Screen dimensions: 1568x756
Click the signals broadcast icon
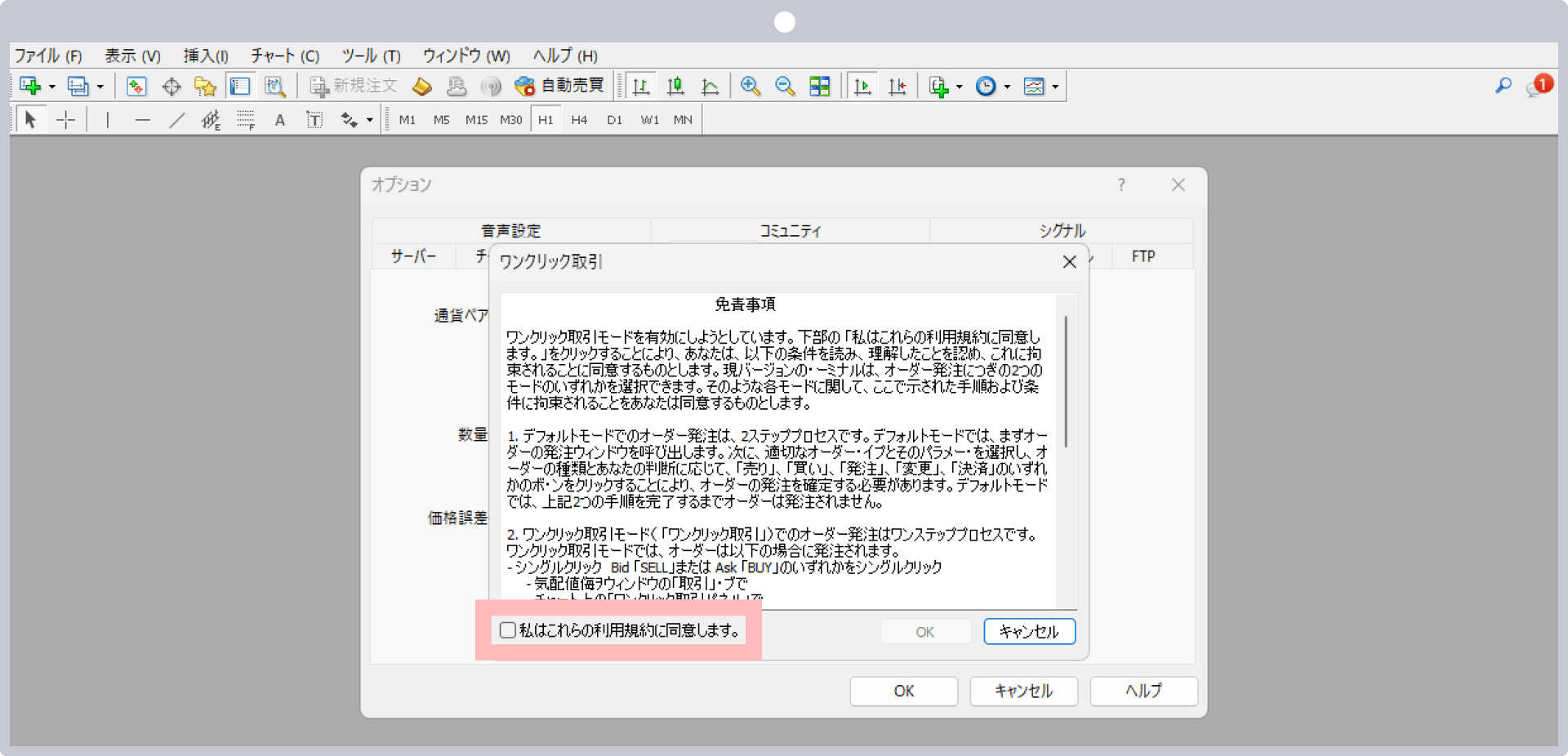(x=491, y=86)
